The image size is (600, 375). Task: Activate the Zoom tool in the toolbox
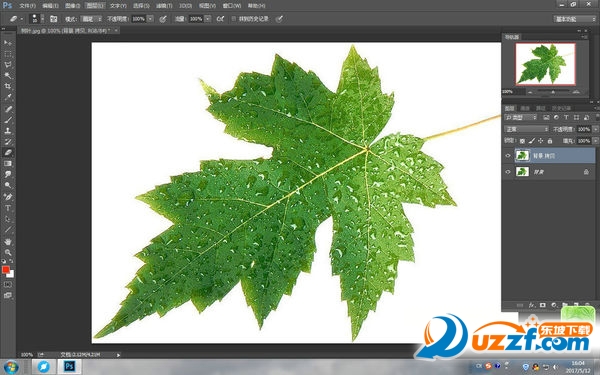tap(8, 253)
